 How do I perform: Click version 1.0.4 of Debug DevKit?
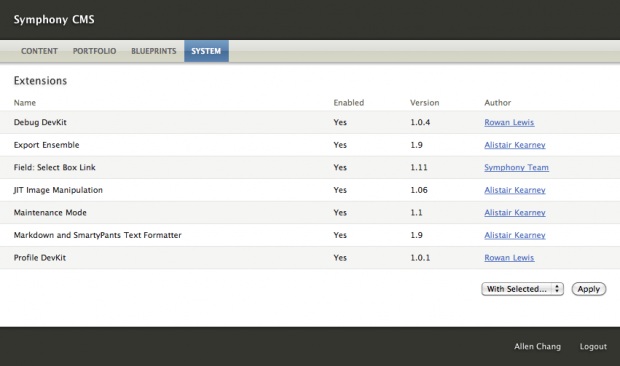point(420,122)
